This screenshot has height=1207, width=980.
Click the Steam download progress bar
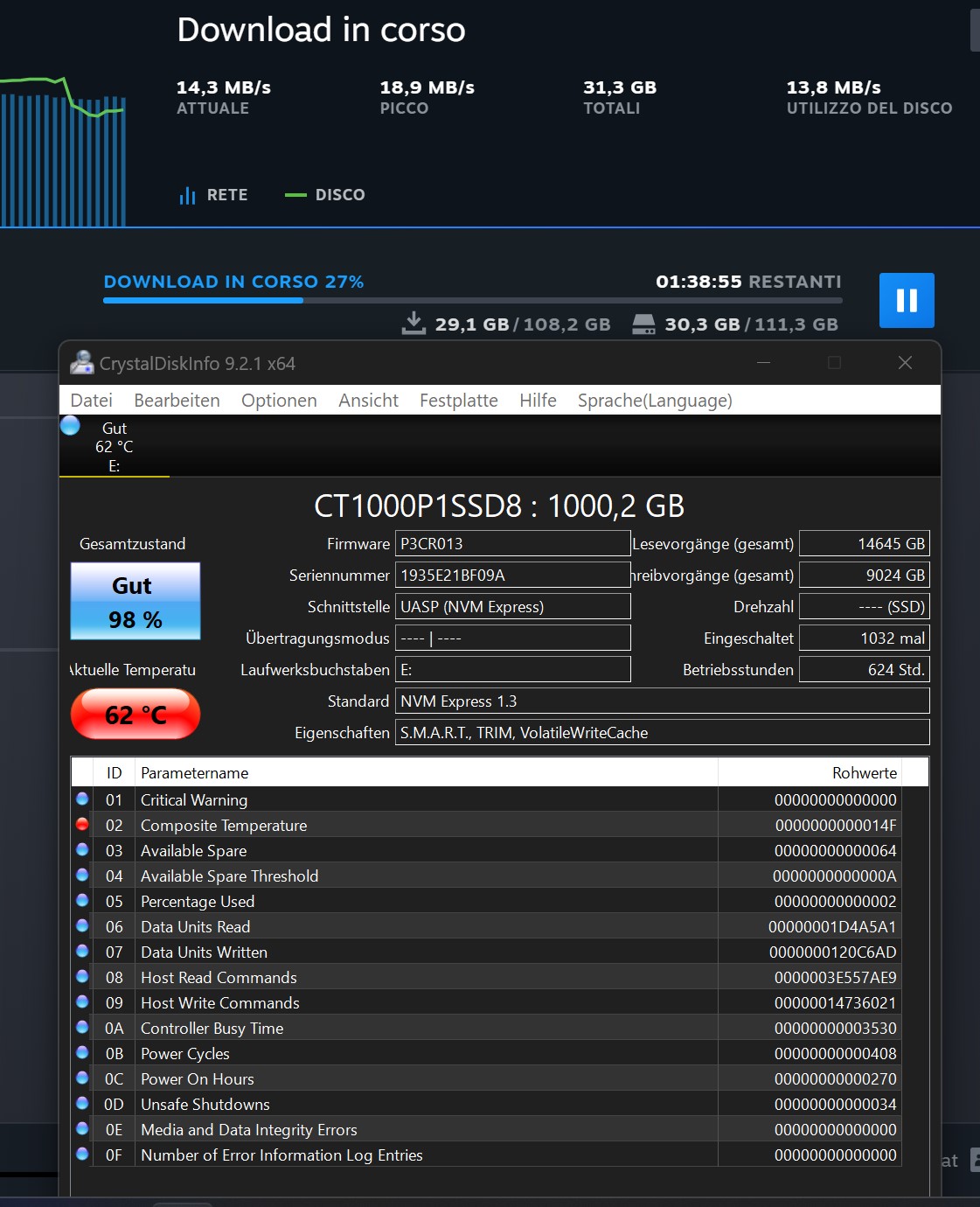pos(473,300)
